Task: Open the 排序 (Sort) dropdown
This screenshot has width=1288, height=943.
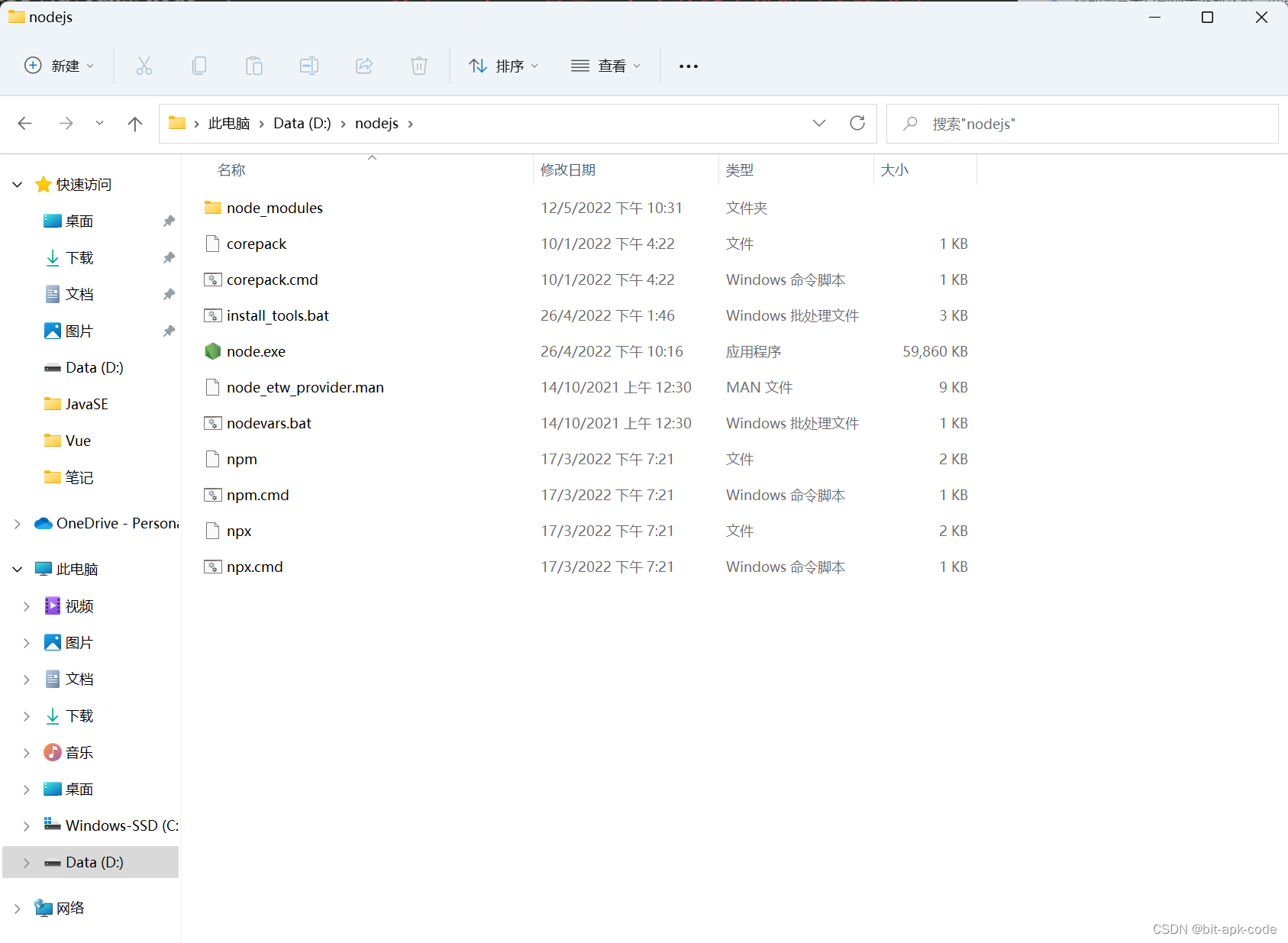Action: coord(504,66)
